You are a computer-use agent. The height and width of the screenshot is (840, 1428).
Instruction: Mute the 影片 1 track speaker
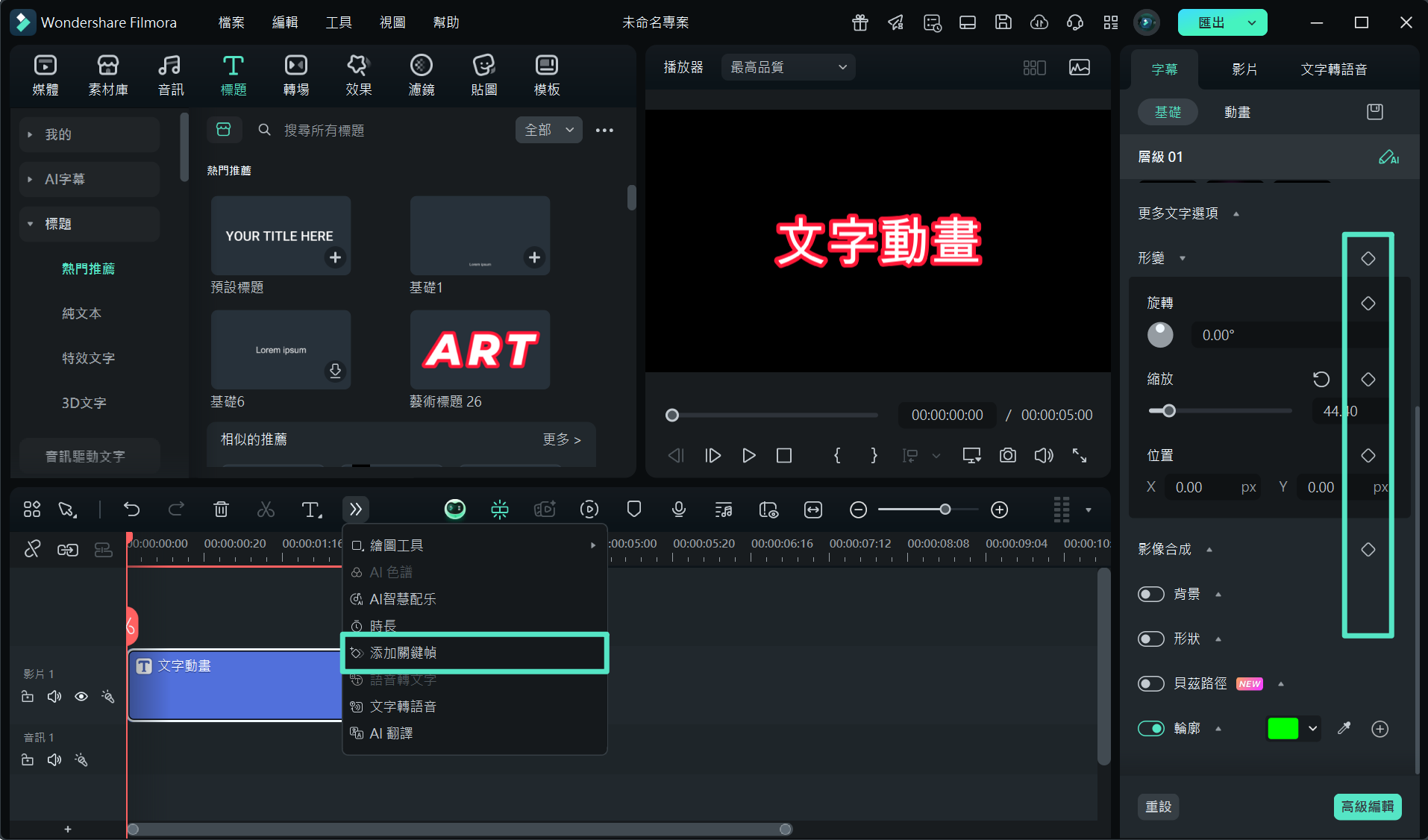54,696
